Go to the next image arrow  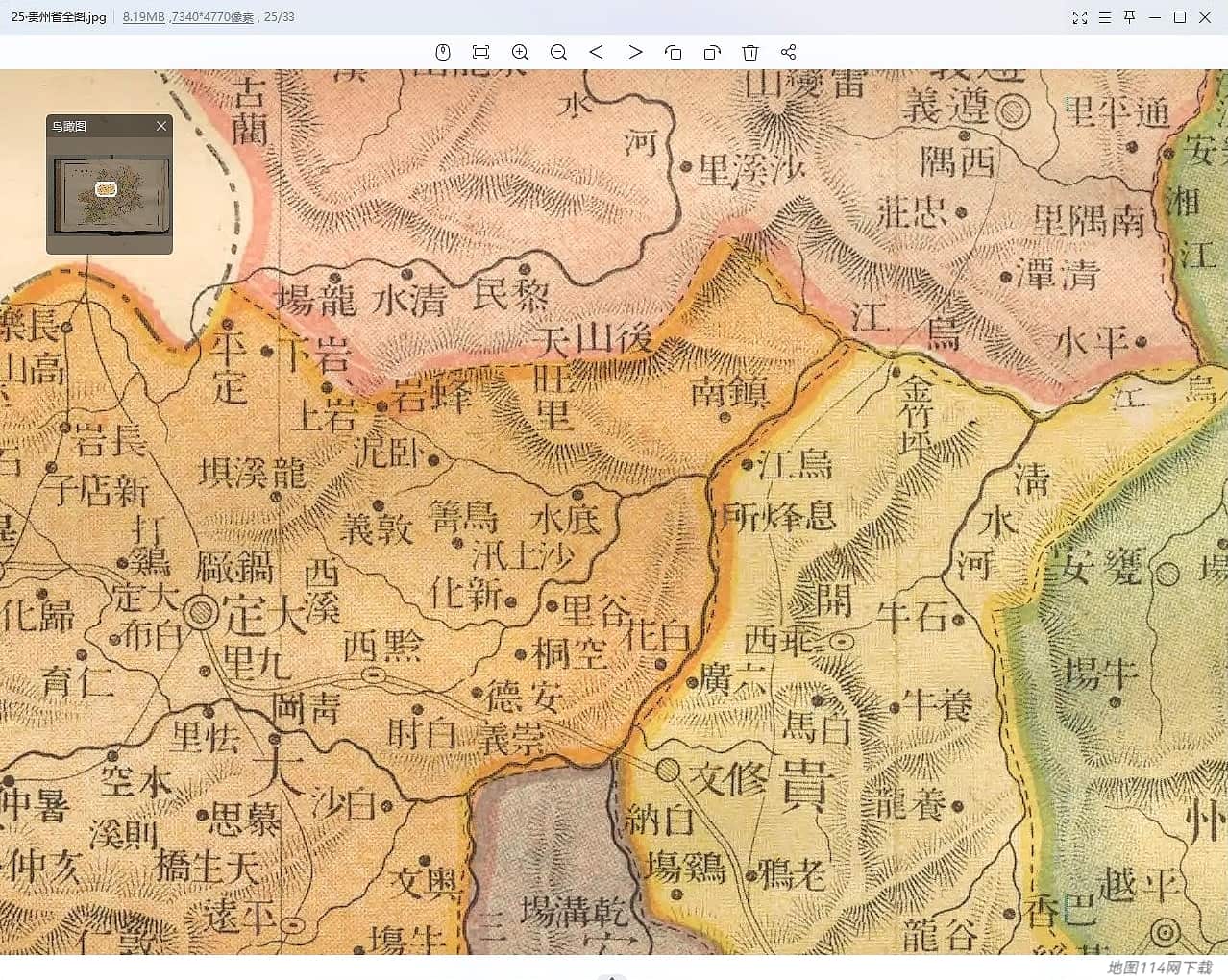click(x=635, y=52)
